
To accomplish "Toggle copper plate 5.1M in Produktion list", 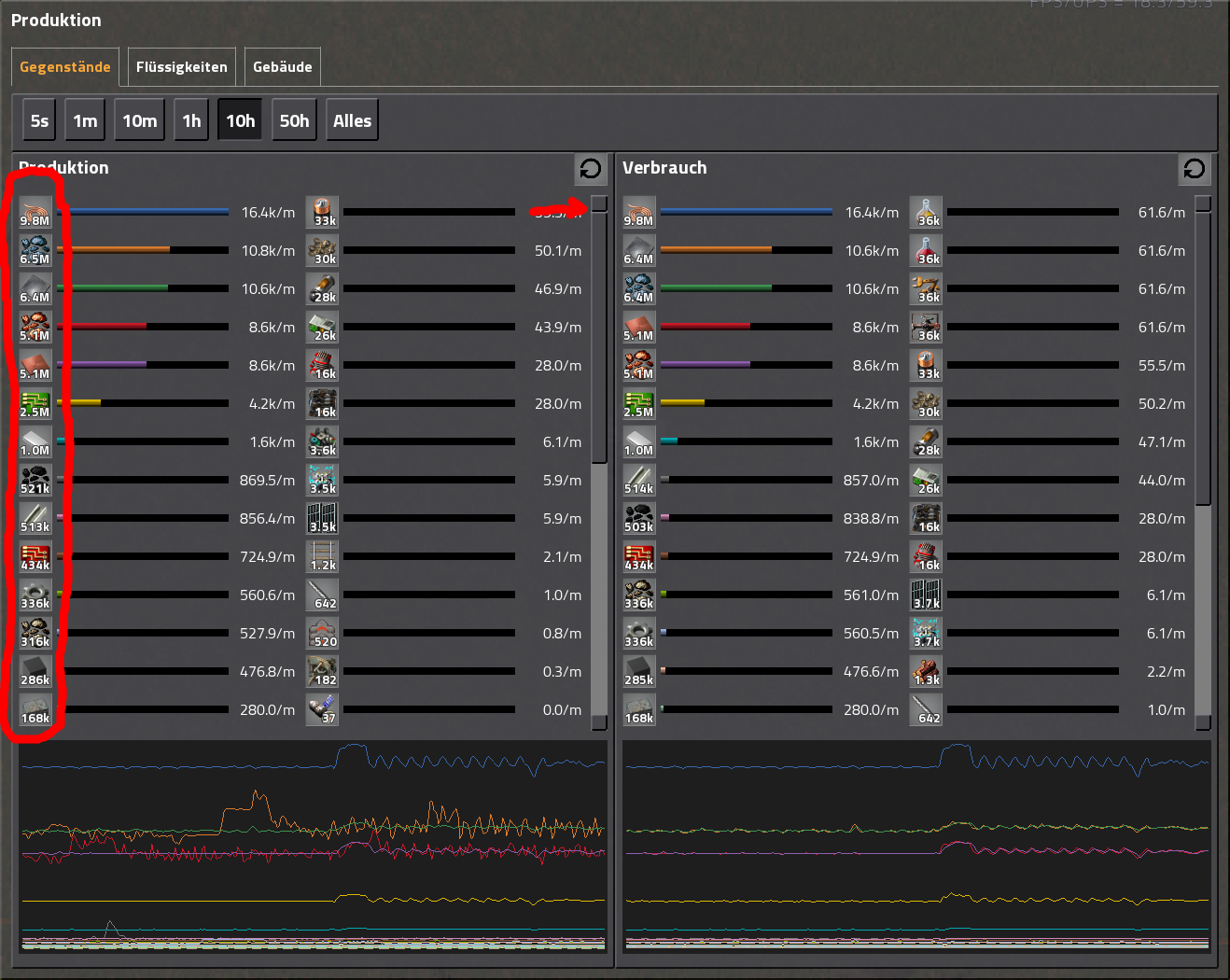I will tap(35, 365).
